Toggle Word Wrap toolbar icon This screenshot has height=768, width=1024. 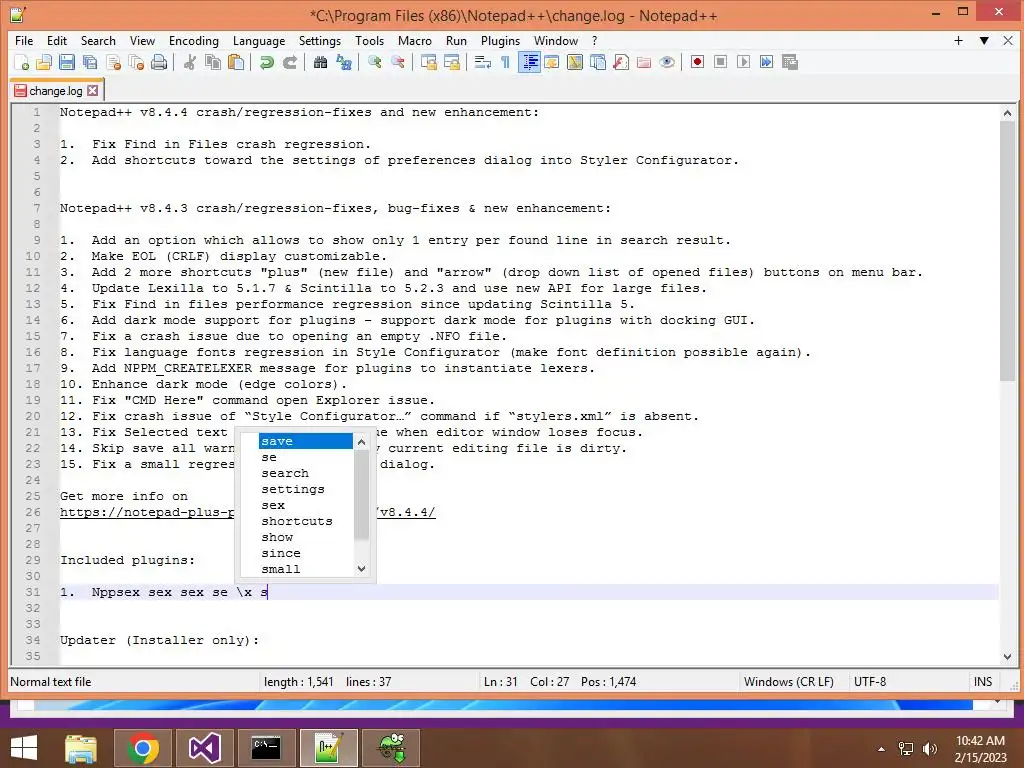[483, 62]
